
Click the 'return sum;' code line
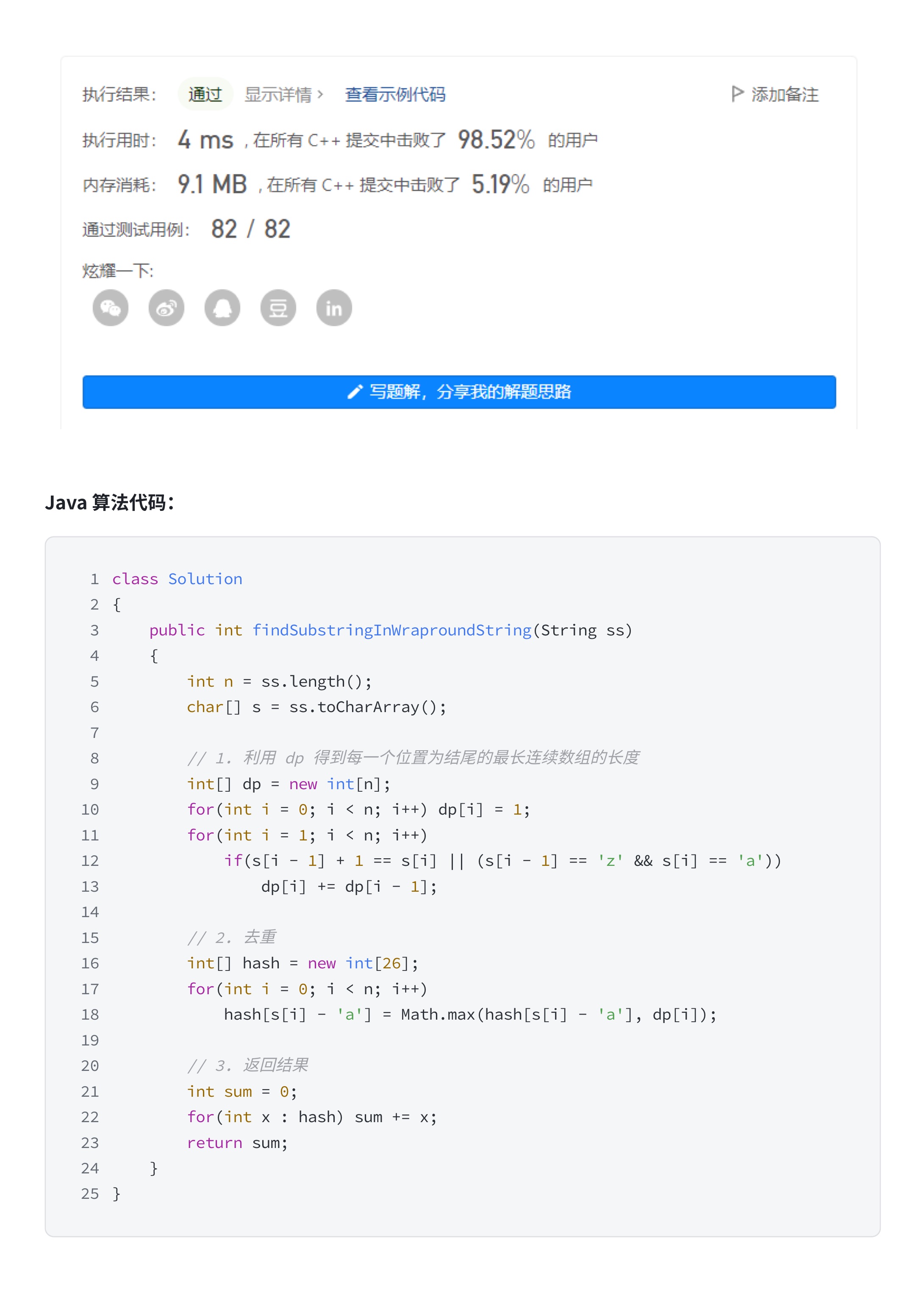click(x=237, y=1143)
